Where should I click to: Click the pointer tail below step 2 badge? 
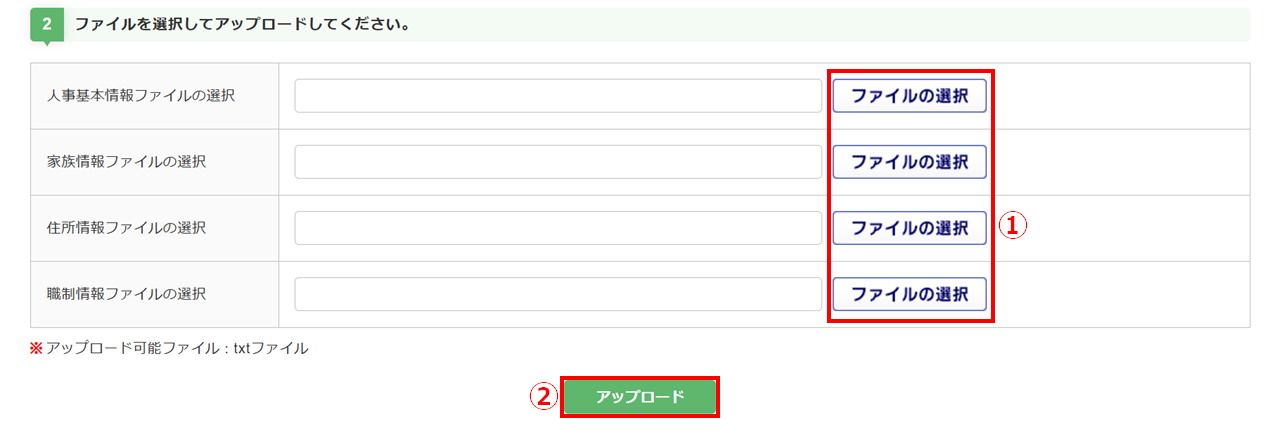(x=47, y=43)
